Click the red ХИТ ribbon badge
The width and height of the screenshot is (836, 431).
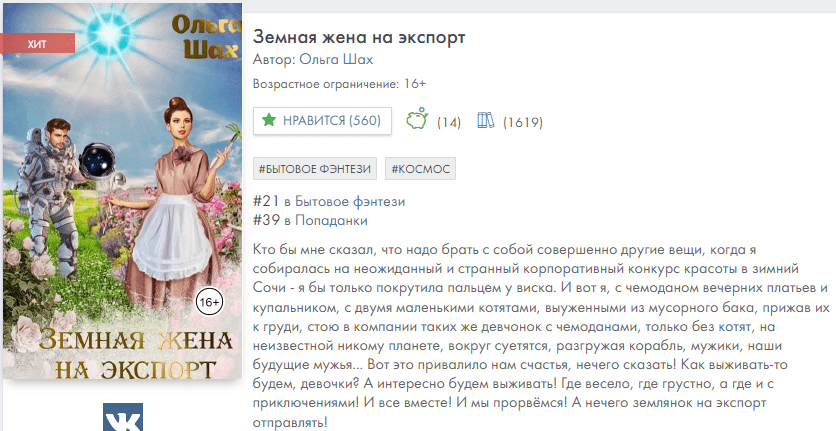(x=37, y=44)
